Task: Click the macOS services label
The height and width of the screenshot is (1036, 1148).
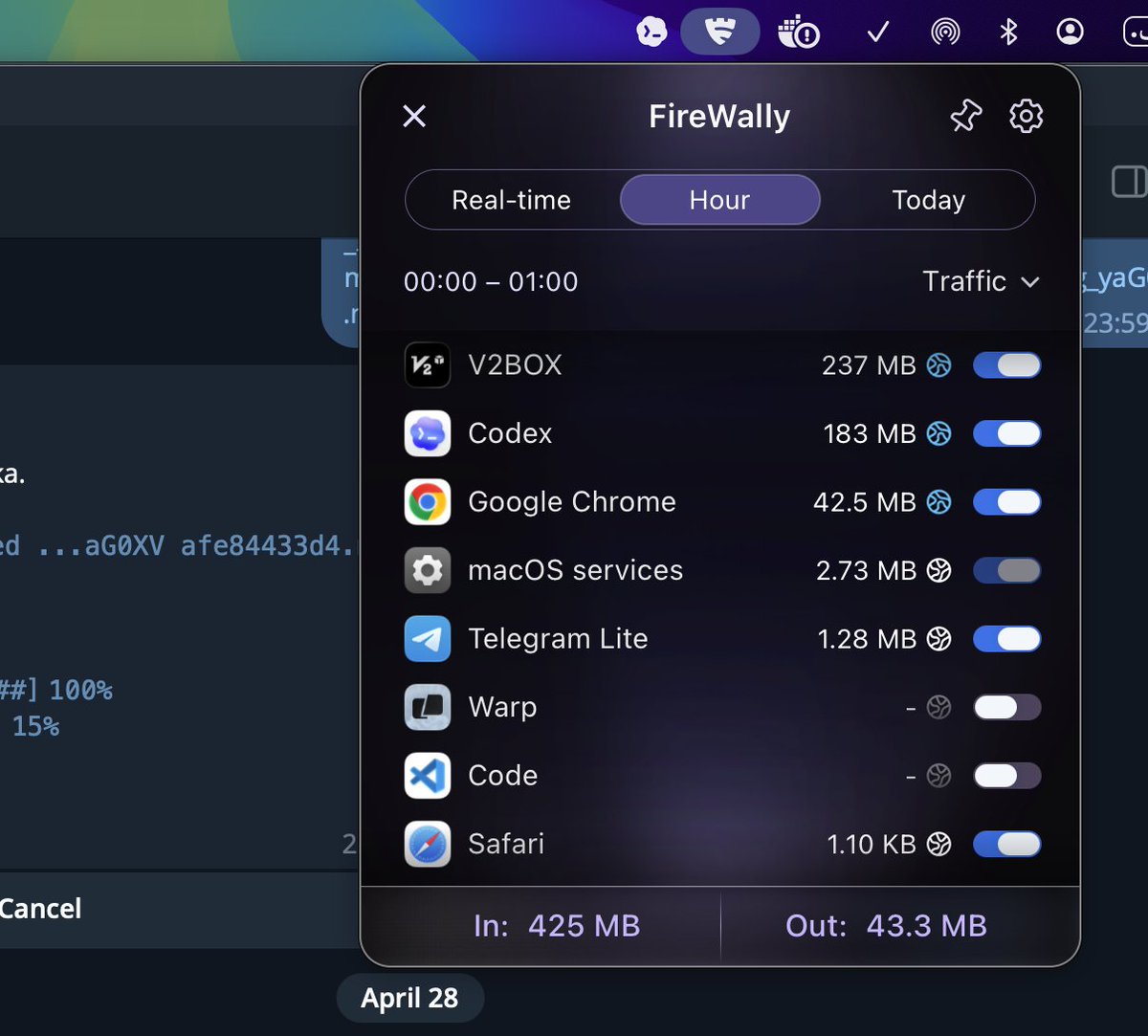Action: coord(575,570)
